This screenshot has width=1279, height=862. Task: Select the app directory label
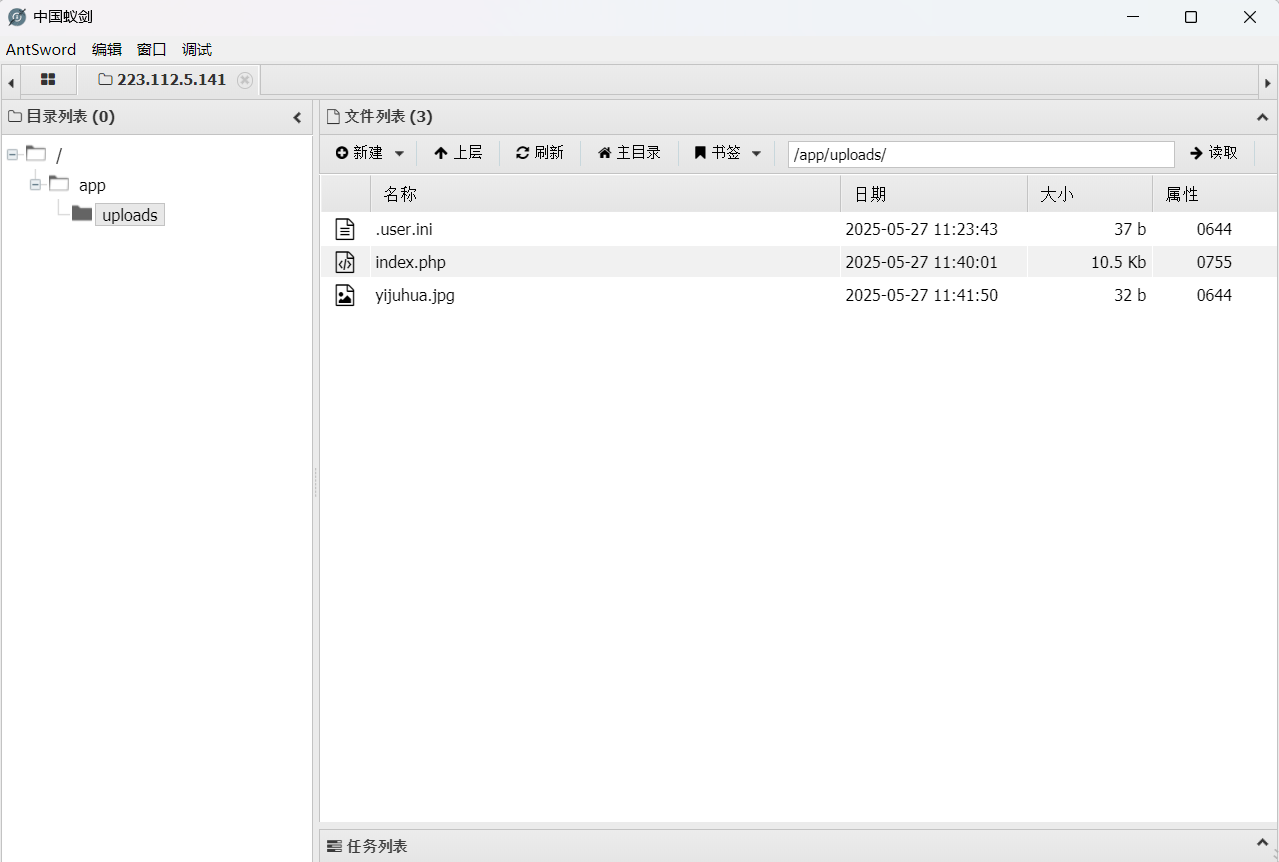pos(92,185)
